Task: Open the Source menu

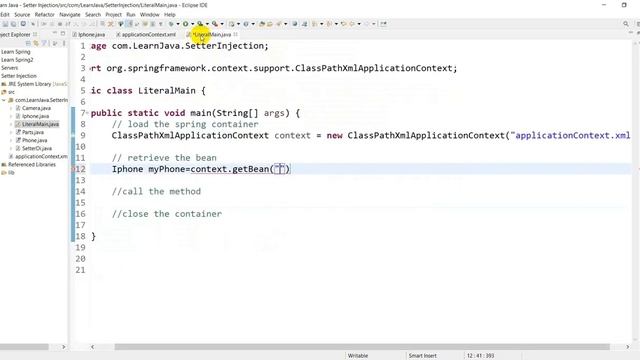Action: click(x=22, y=14)
